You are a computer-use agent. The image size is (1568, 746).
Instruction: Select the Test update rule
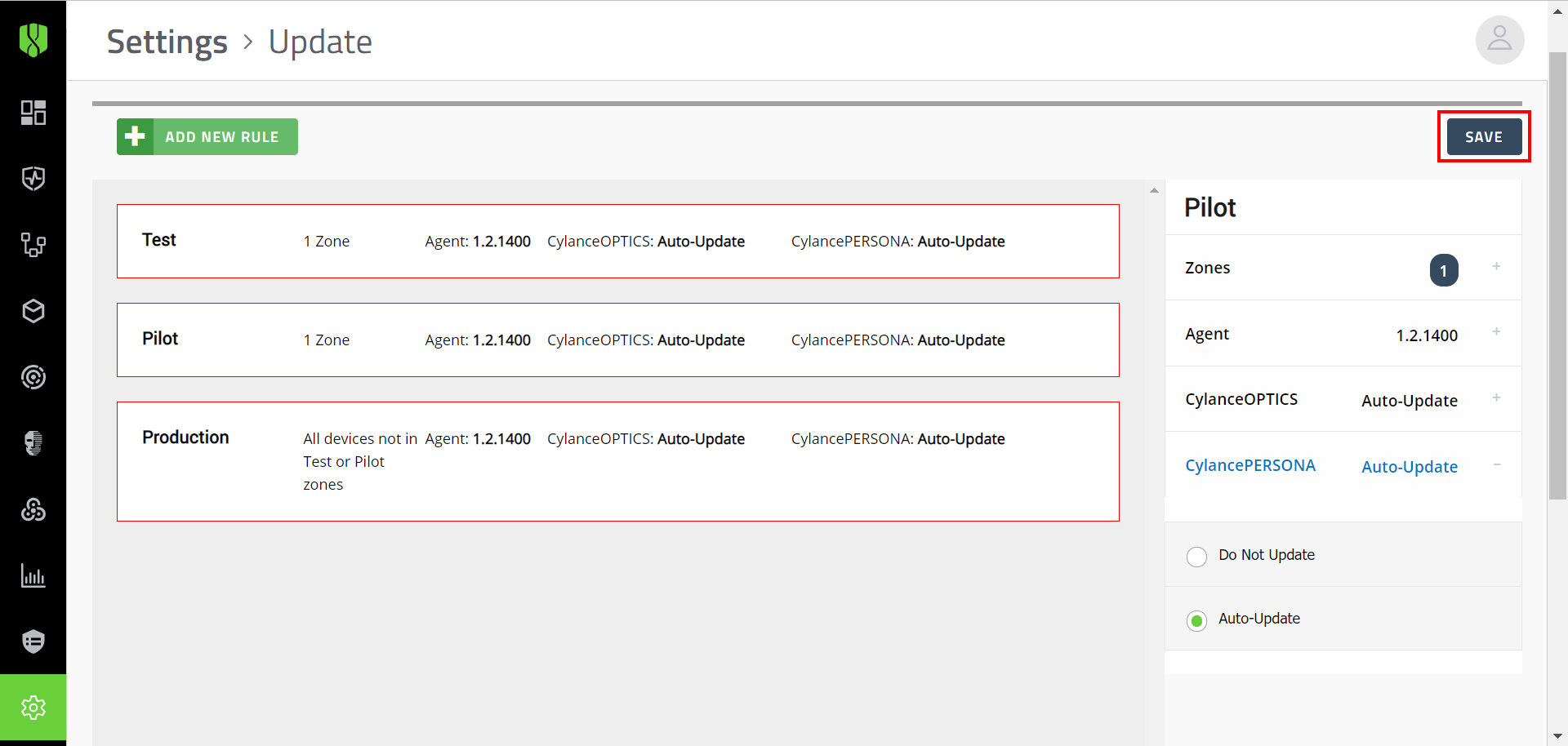(x=617, y=241)
